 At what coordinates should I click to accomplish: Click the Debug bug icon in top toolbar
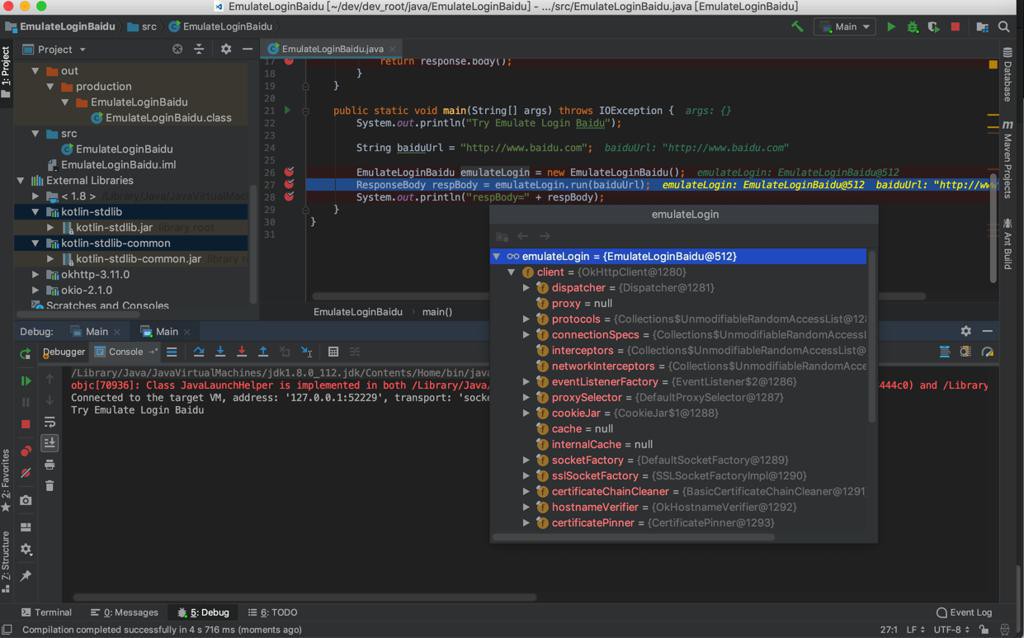pos(912,27)
